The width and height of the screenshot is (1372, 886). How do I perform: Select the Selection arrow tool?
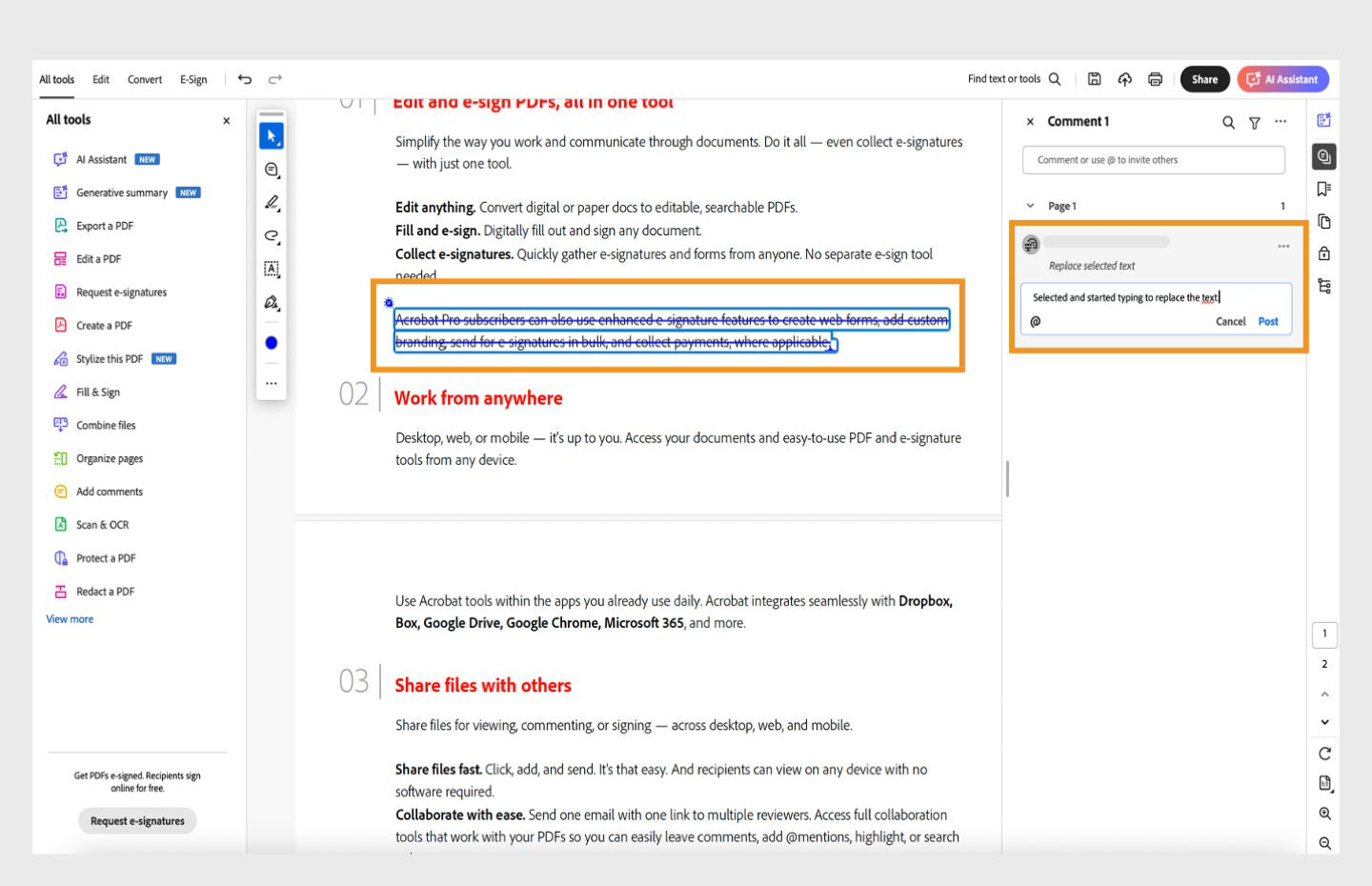(x=272, y=136)
